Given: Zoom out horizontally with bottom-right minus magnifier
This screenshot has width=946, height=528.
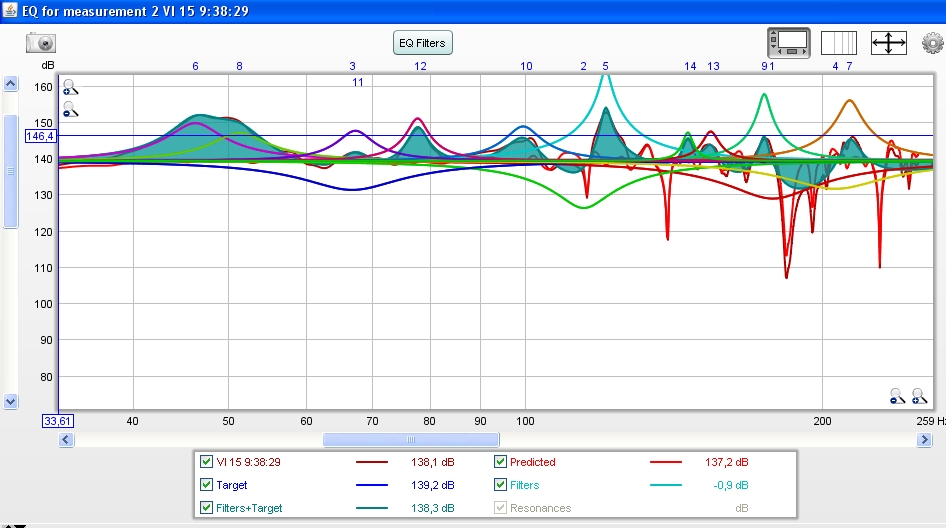Looking at the screenshot, I should pyautogui.click(x=897, y=396).
